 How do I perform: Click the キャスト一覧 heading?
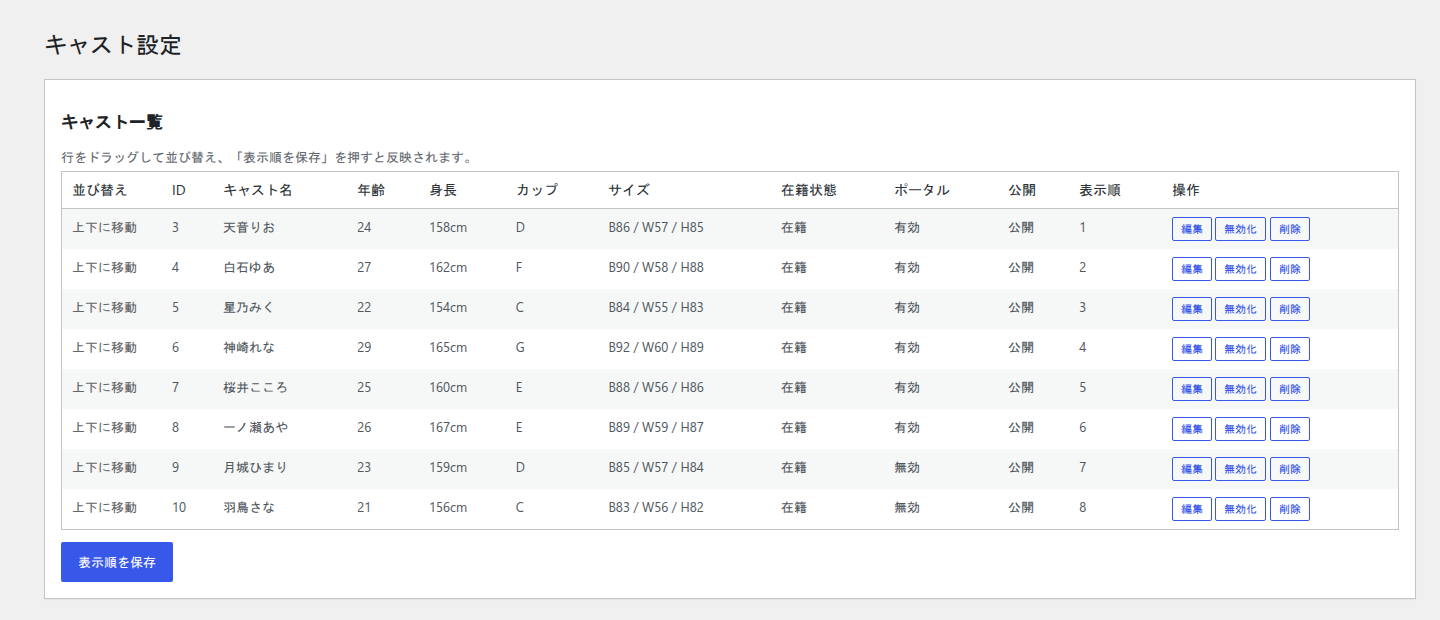coord(112,122)
